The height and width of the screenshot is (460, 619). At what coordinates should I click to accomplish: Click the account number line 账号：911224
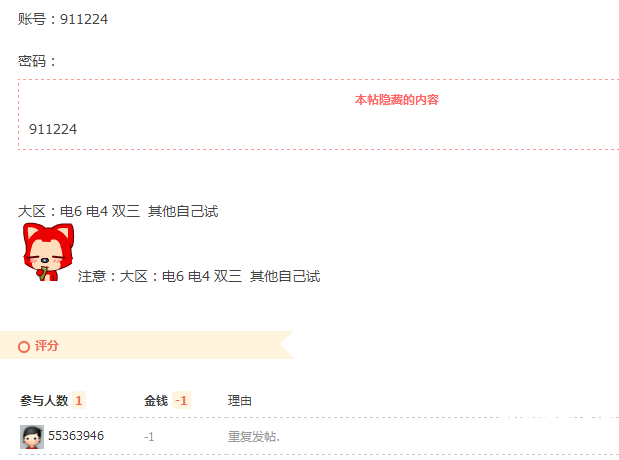[x=63, y=19]
